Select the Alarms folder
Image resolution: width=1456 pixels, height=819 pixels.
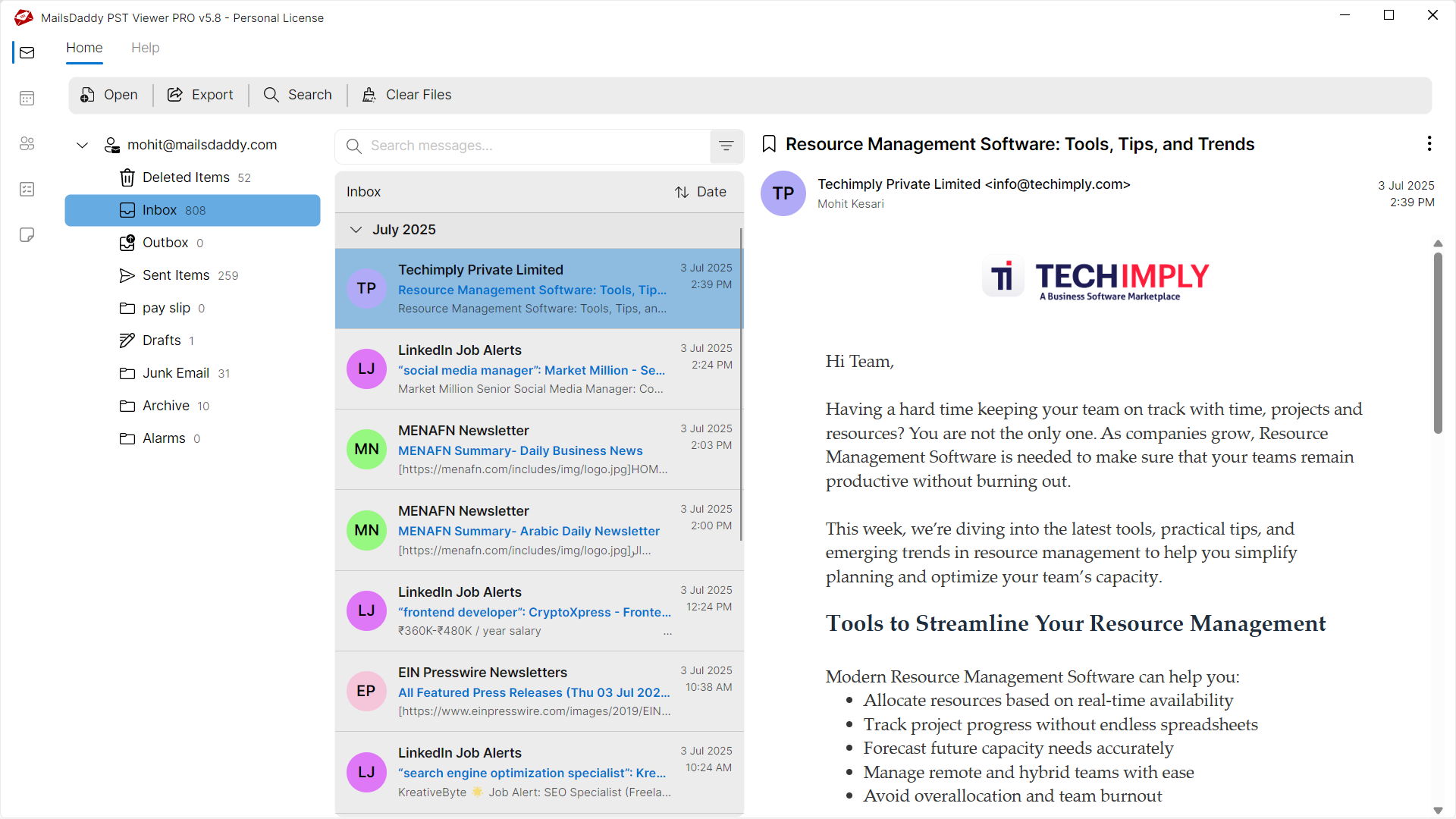pos(193,438)
